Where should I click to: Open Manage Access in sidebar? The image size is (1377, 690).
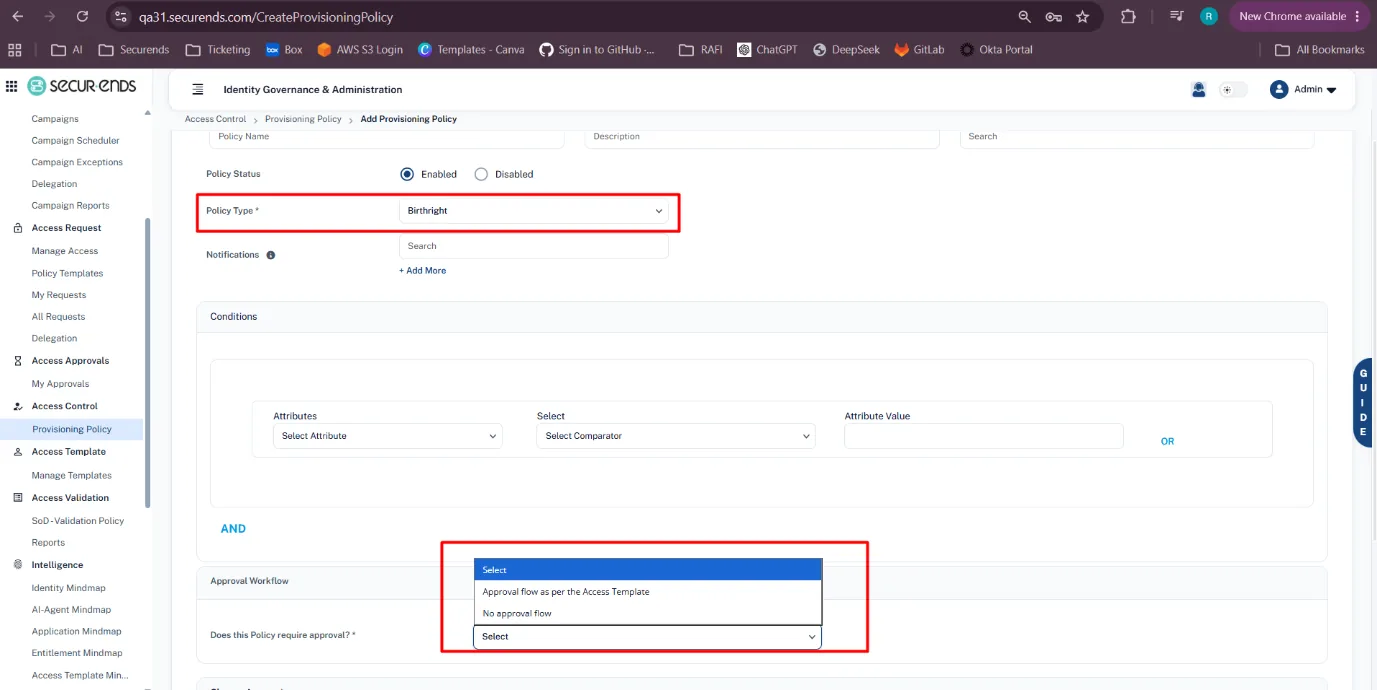[65, 251]
